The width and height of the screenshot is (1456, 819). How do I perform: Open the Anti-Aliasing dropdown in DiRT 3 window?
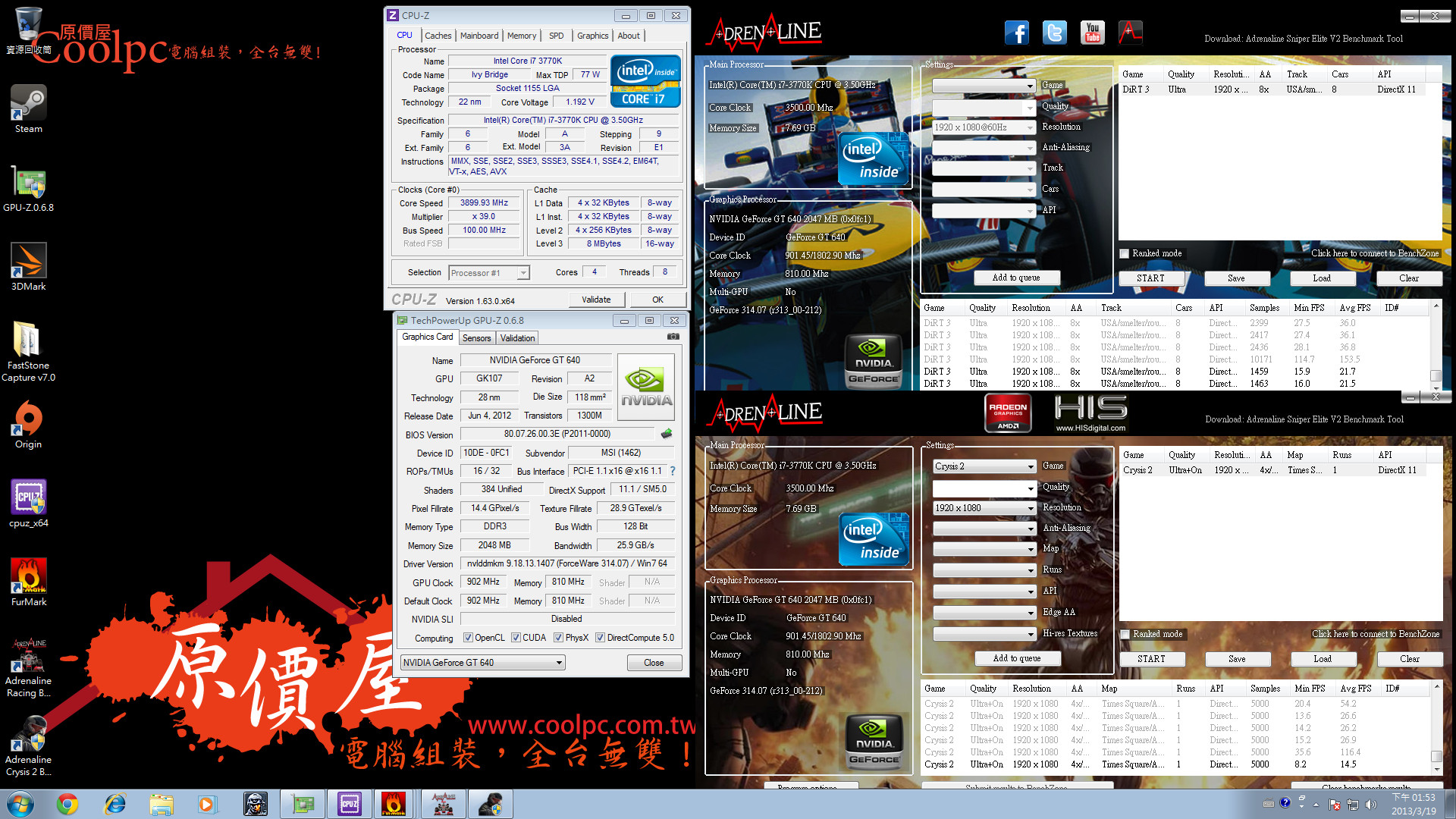coord(984,148)
